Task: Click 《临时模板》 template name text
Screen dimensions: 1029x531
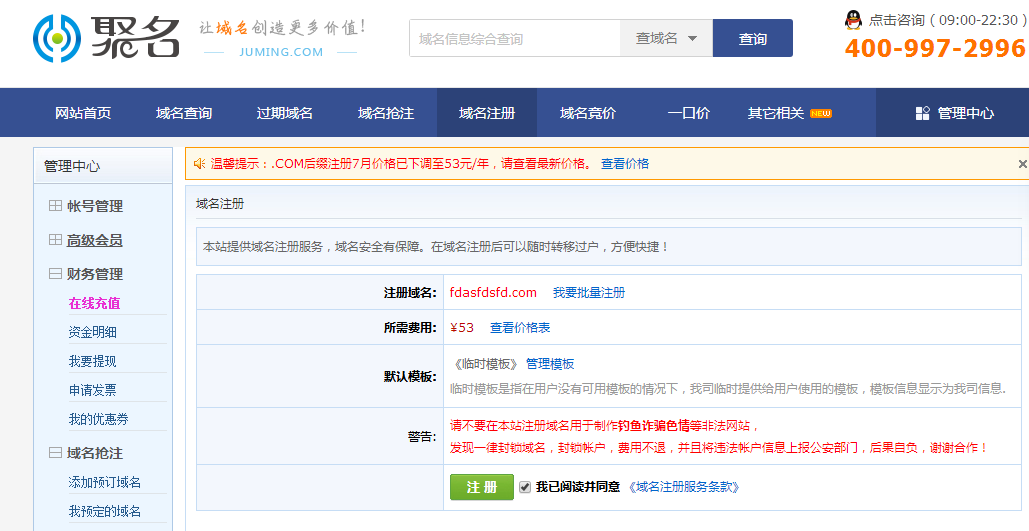Action: click(x=486, y=364)
